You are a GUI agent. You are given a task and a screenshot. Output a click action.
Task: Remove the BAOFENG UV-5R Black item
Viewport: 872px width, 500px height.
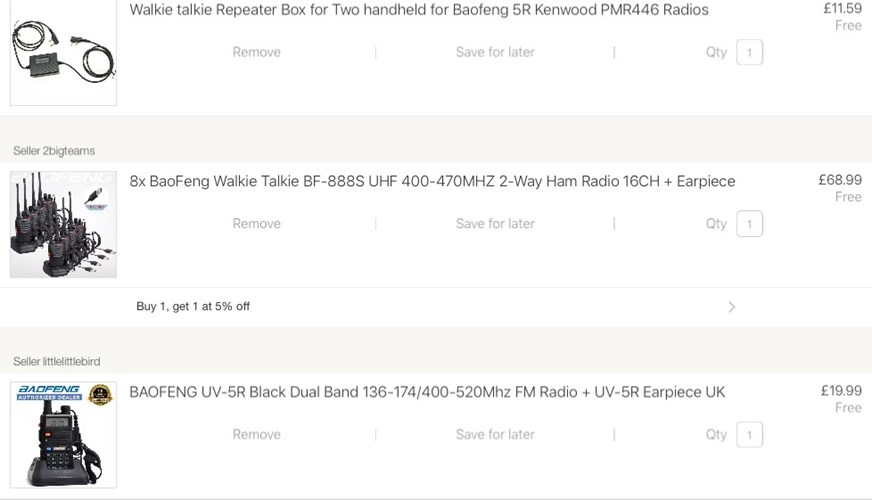256,434
